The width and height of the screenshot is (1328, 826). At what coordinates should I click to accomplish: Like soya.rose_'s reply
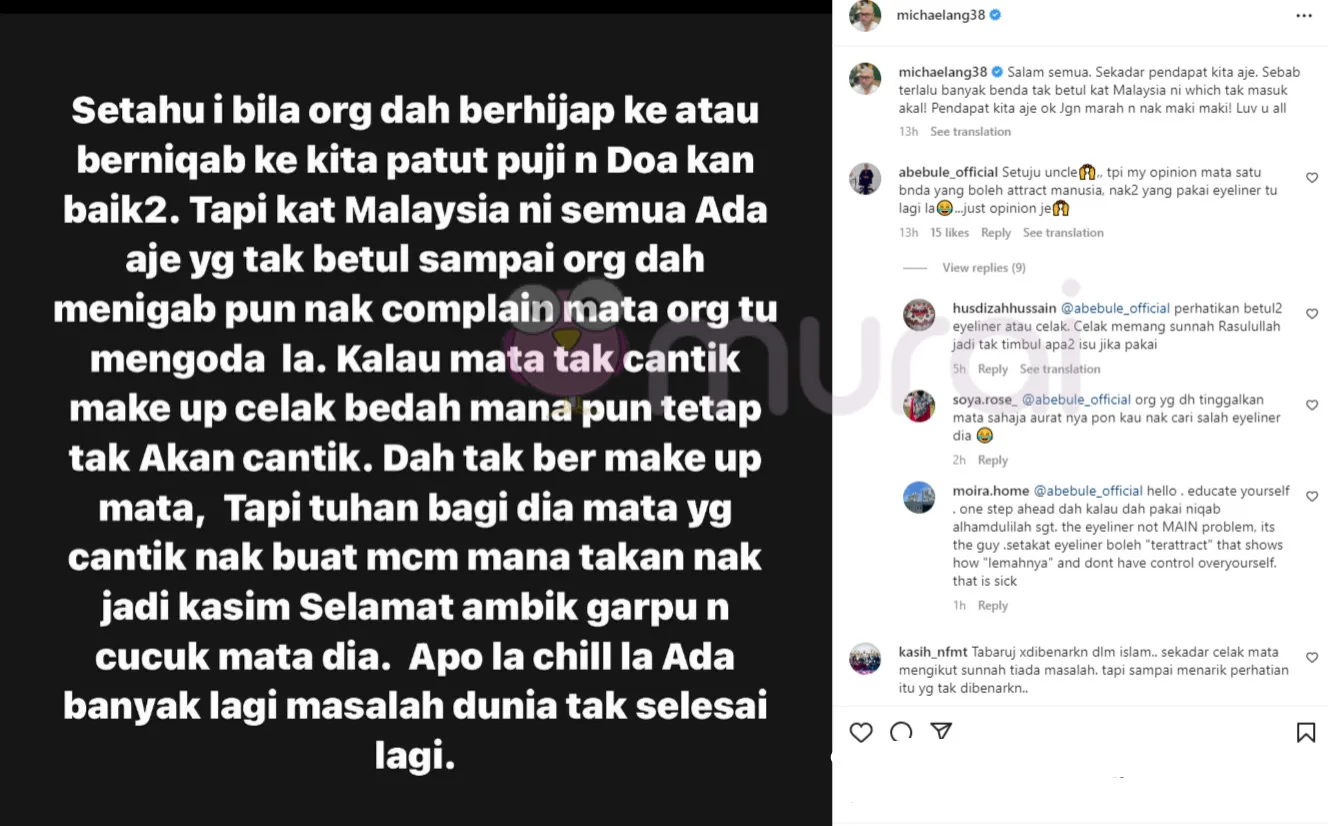point(1312,405)
